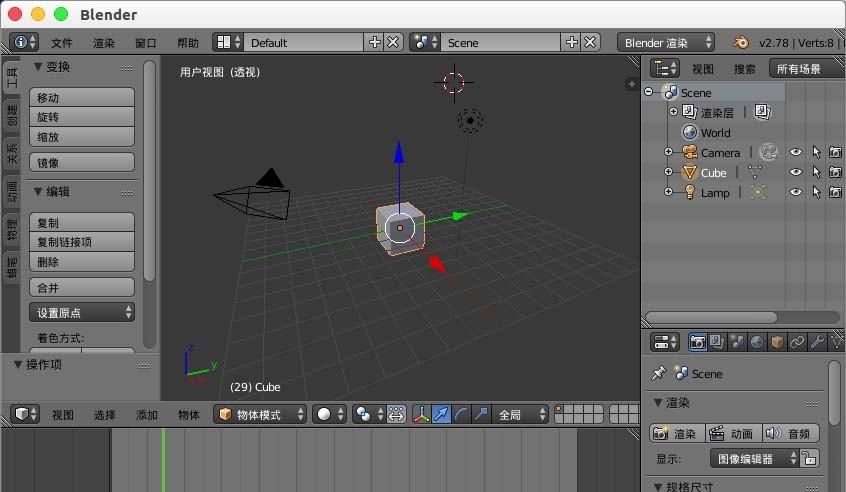Open the Blender 渲染 engine dropdown

666,42
